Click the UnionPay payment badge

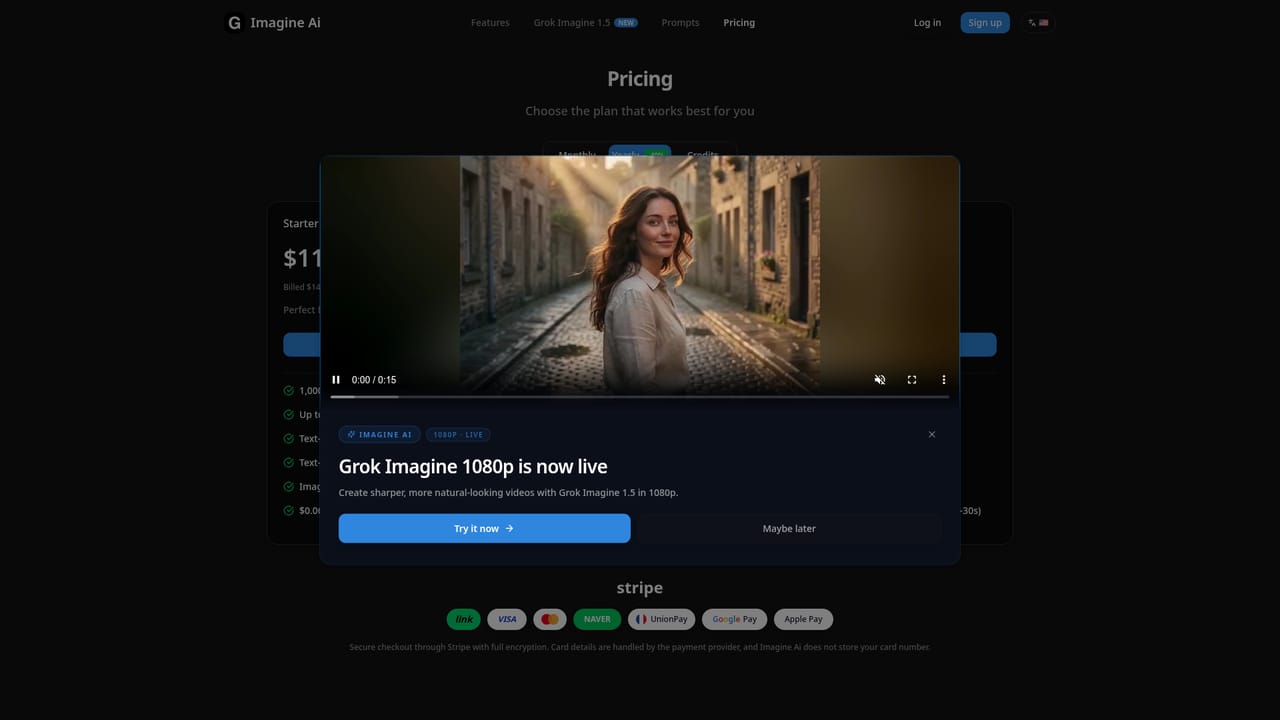tap(662, 619)
